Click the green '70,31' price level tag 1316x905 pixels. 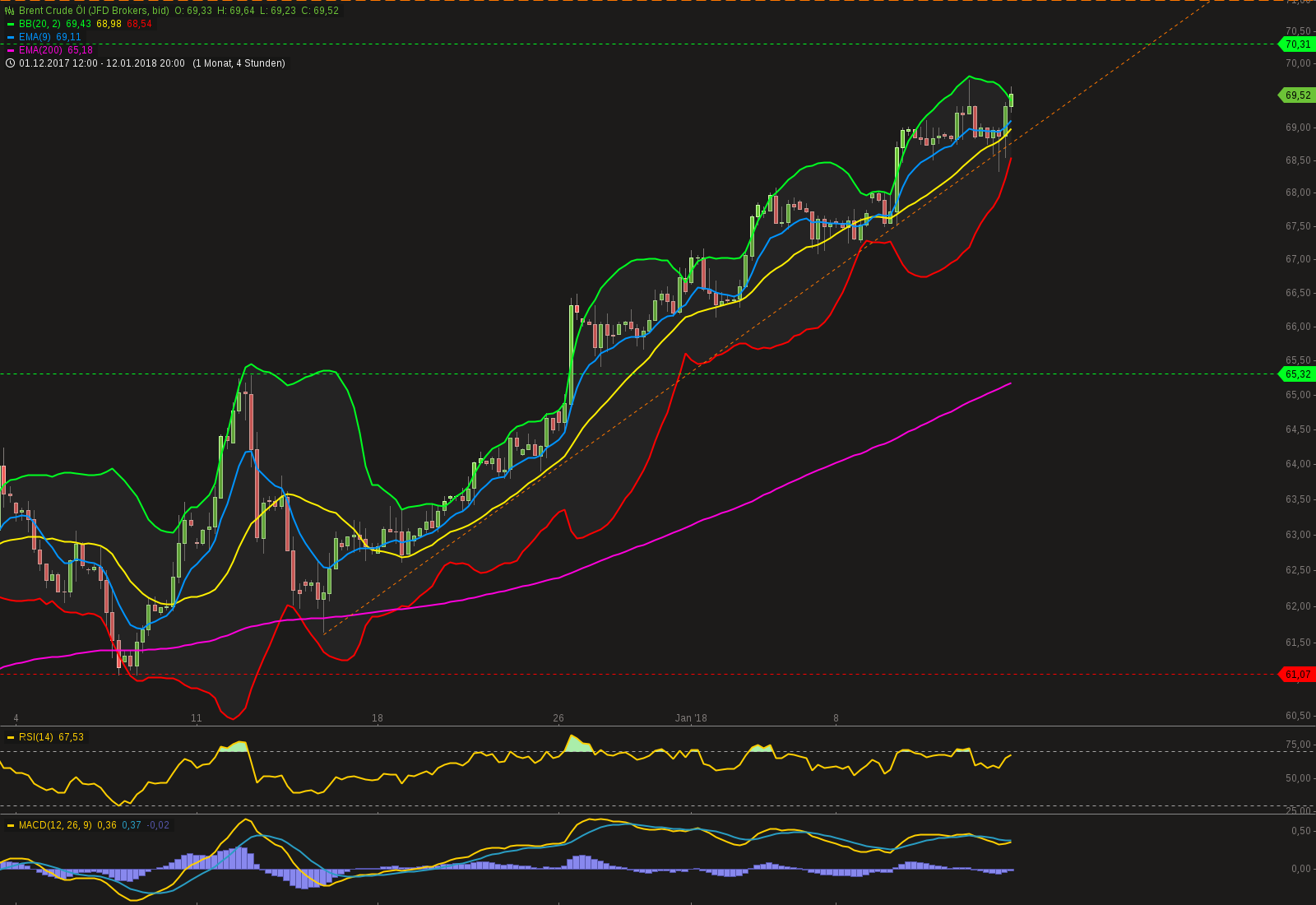tap(1297, 44)
